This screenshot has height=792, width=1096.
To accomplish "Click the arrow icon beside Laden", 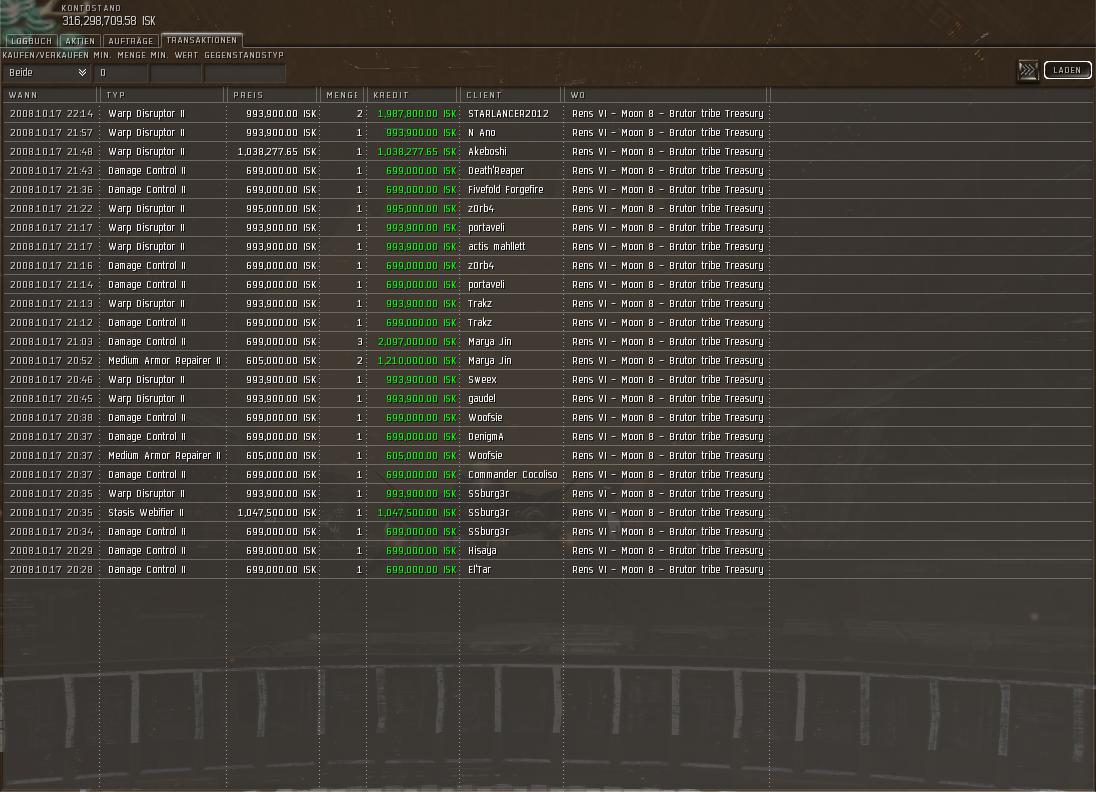I will click(x=1028, y=71).
